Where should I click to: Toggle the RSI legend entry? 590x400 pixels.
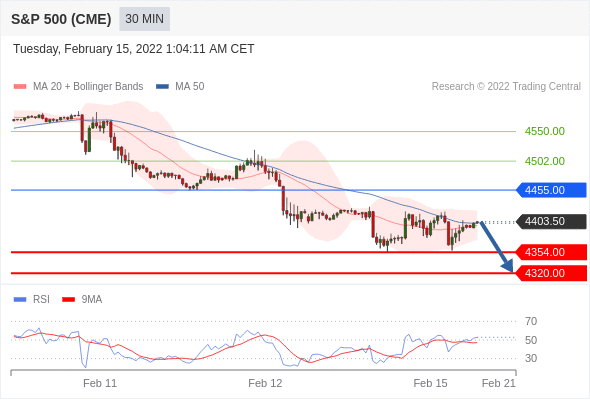pos(32,300)
